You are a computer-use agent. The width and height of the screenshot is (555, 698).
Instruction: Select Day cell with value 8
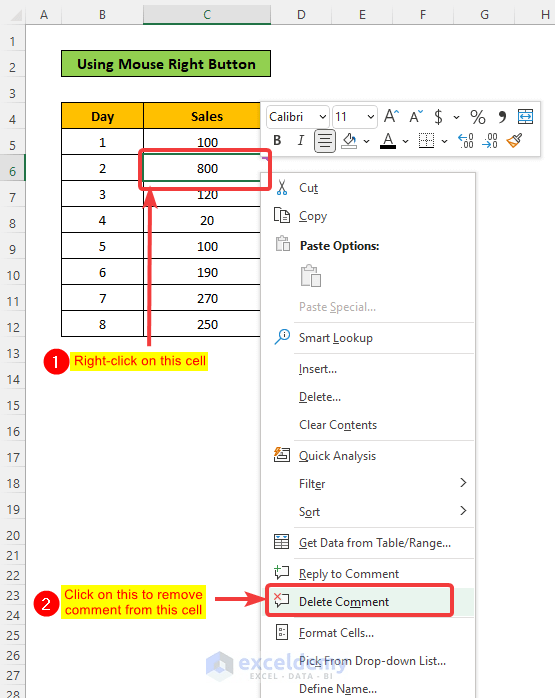tap(102, 324)
